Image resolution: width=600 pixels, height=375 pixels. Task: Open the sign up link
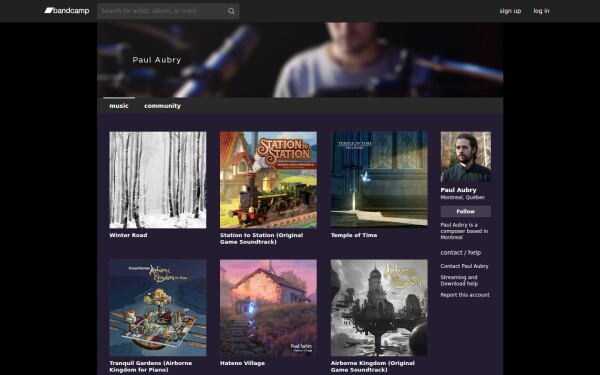[x=510, y=11]
